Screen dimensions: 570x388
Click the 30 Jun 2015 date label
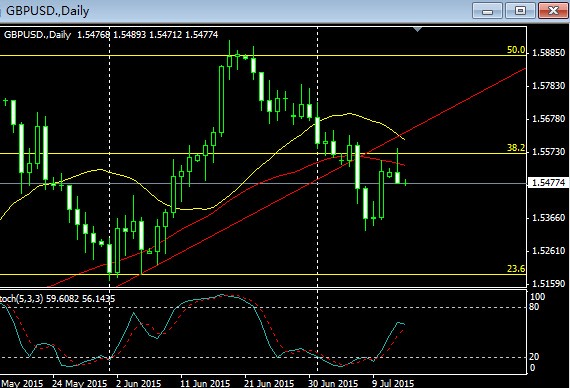[333, 383]
